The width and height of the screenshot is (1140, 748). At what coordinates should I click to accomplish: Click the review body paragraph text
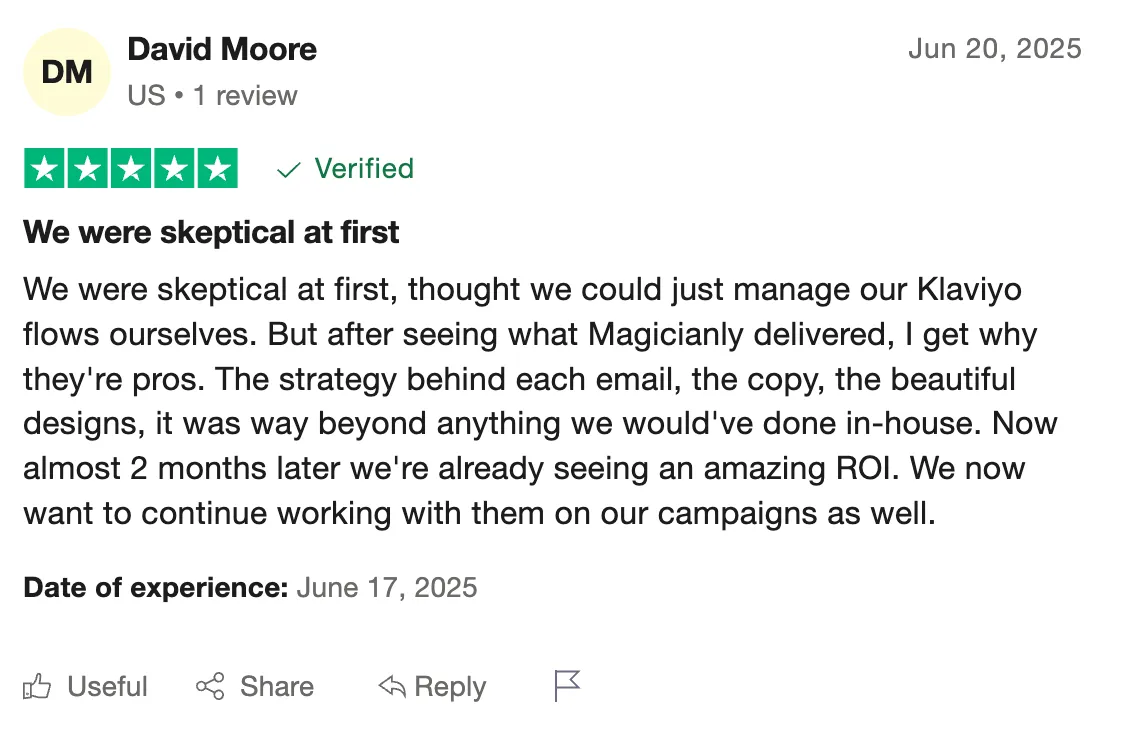(x=540, y=401)
